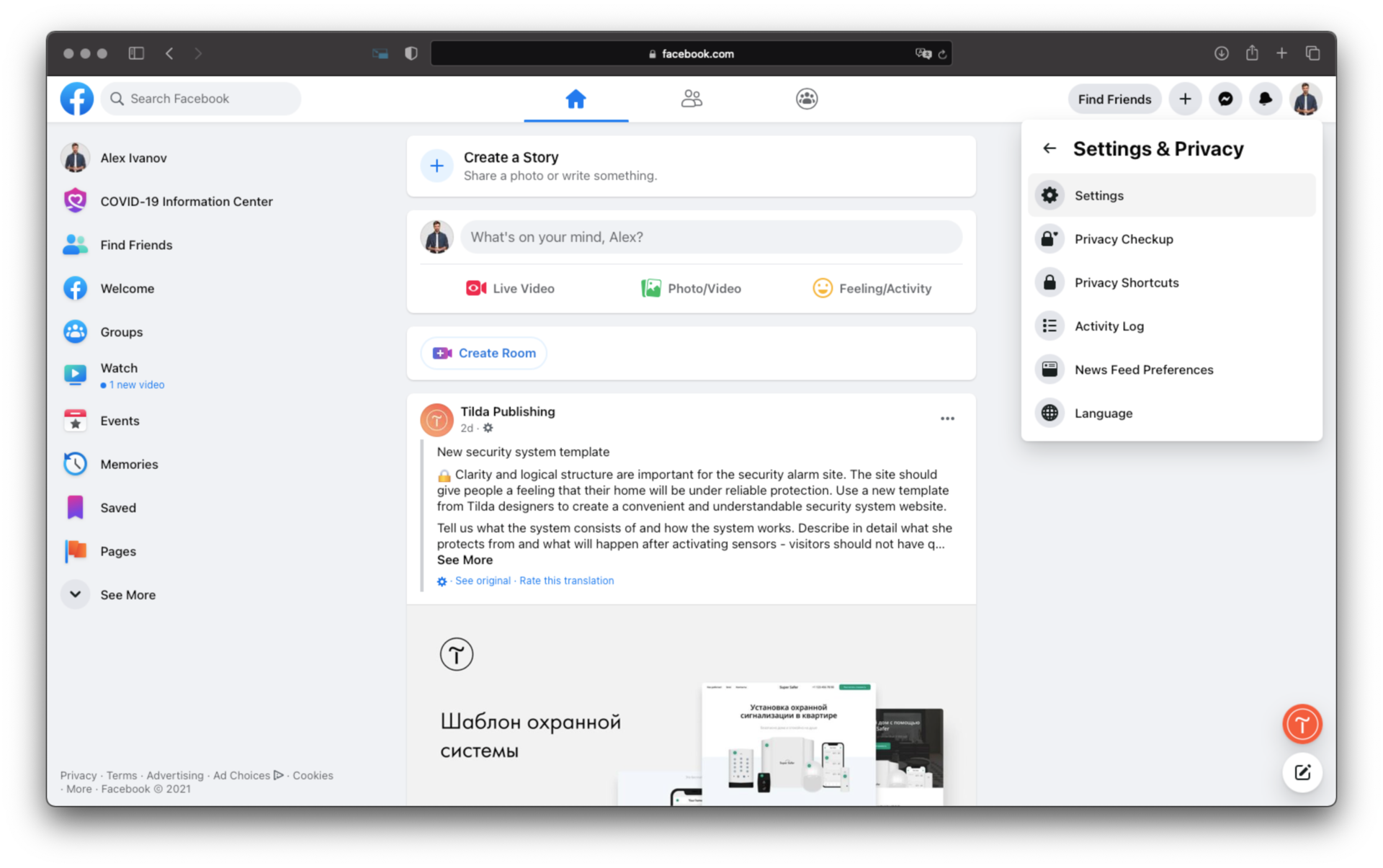Image resolution: width=1383 pixels, height=868 pixels.
Task: Open Memories in left sidebar
Action: [110, 464]
